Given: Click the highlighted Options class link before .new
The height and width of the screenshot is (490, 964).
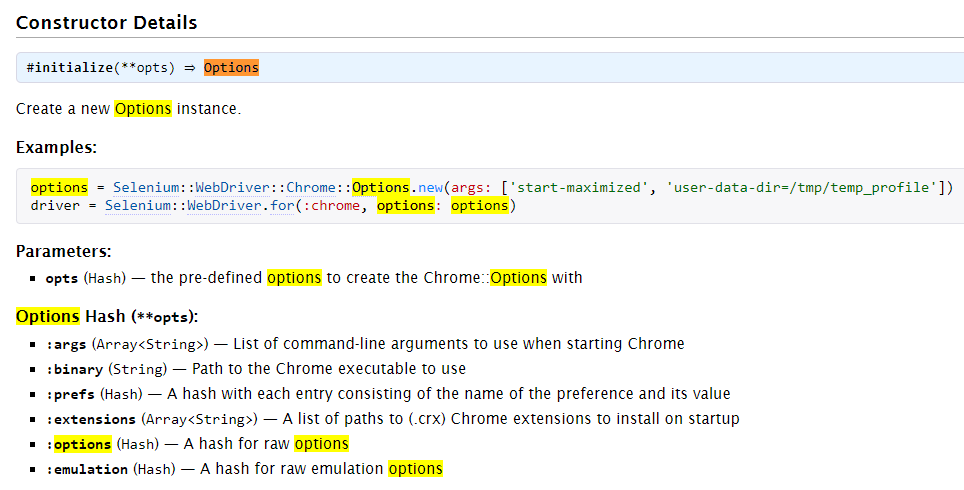Looking at the screenshot, I should (x=381, y=188).
